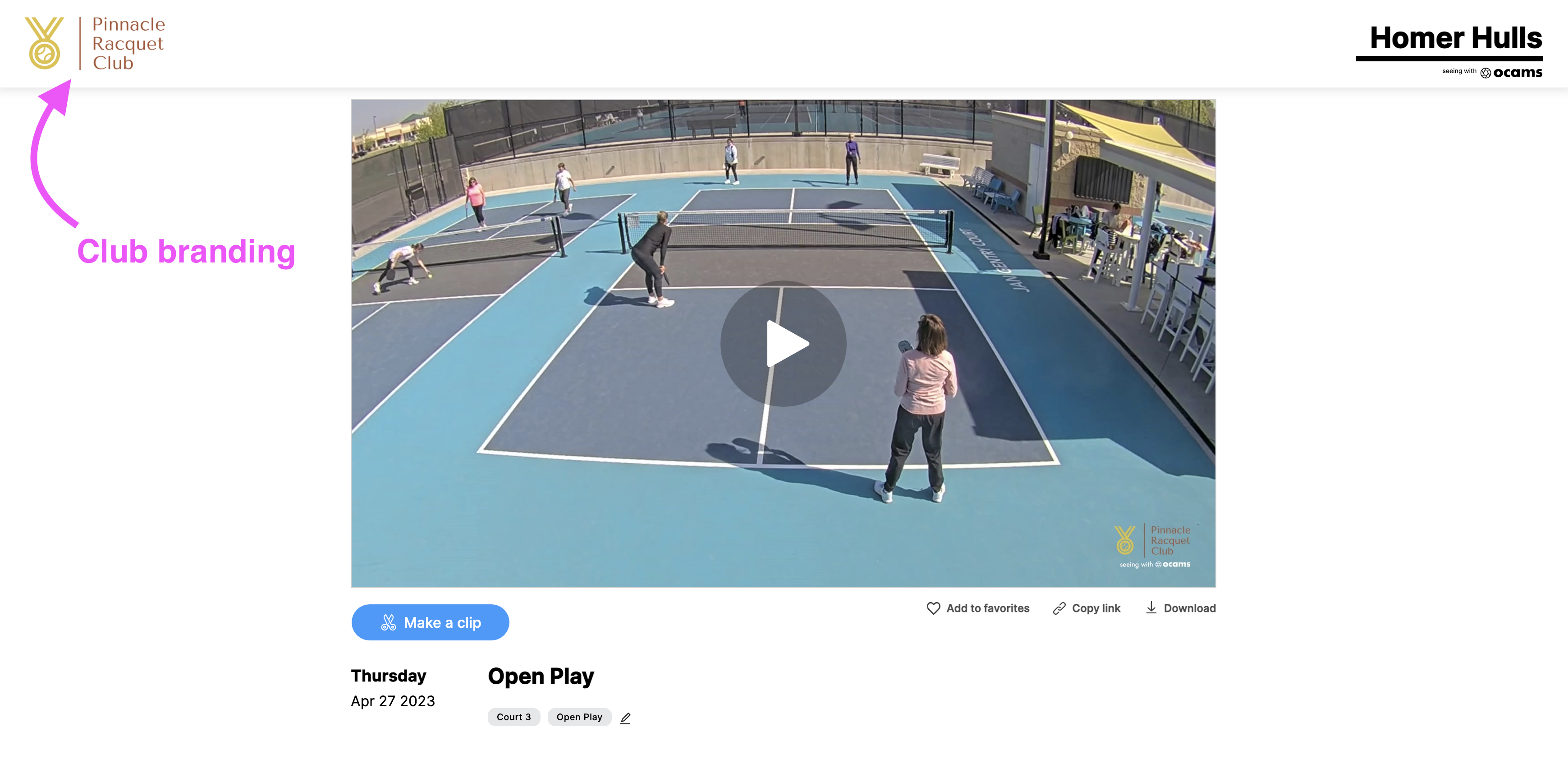Click the gold medal club logo icon

coord(45,42)
